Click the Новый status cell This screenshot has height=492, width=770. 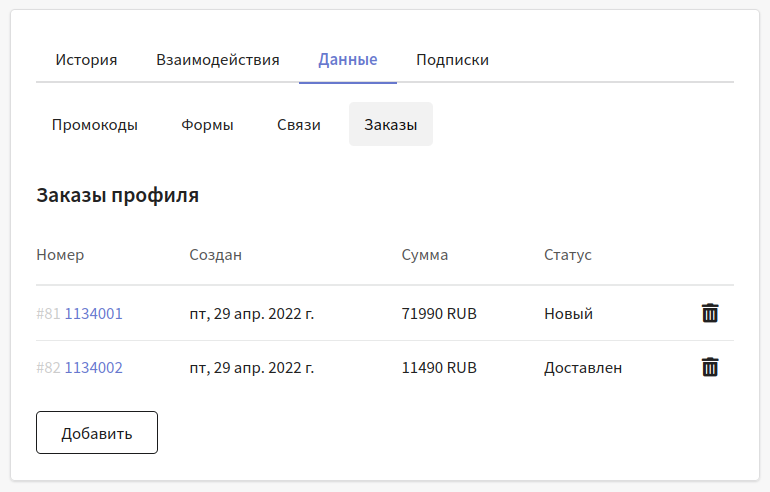[x=568, y=314]
